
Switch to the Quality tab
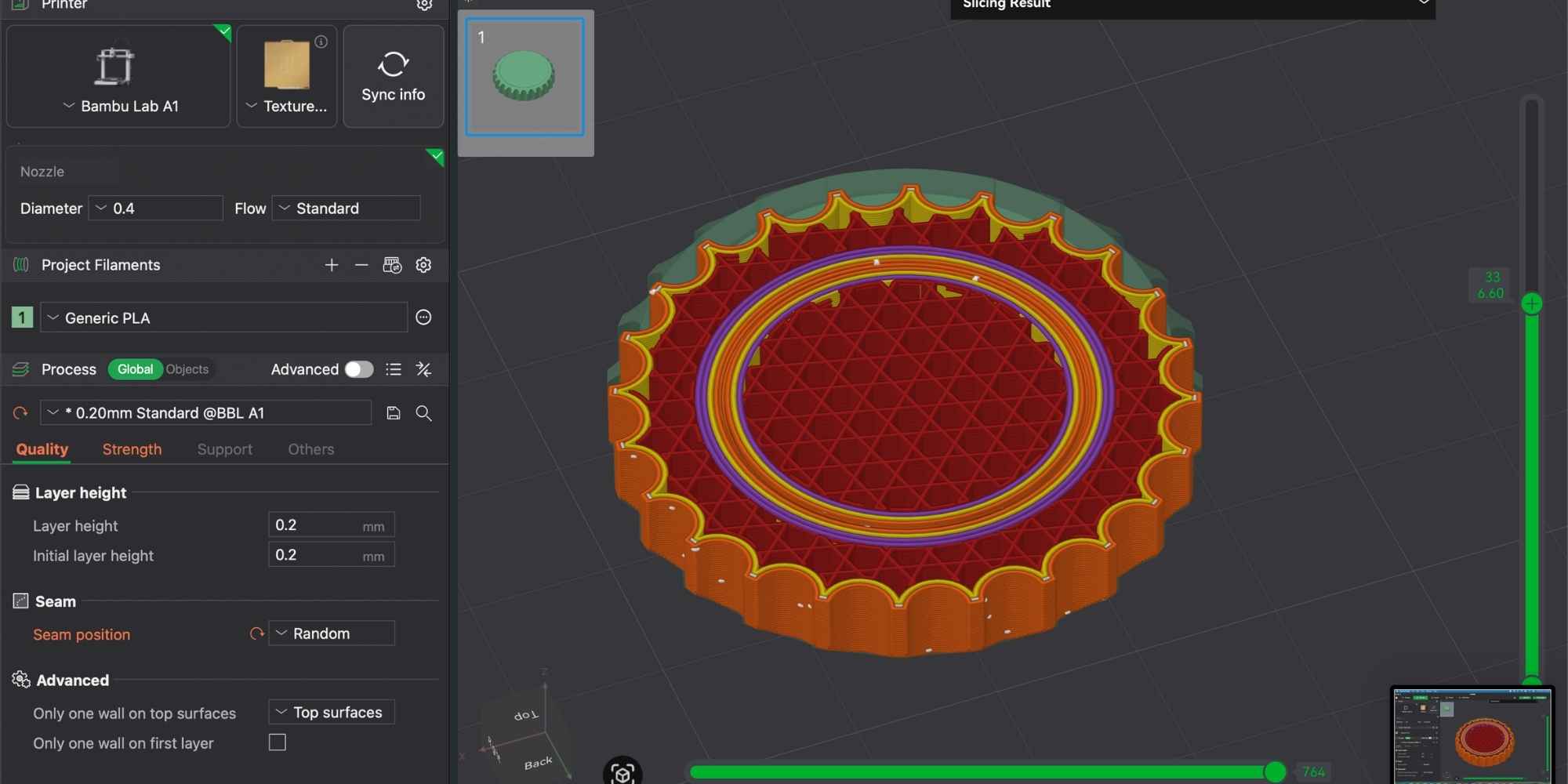click(42, 449)
